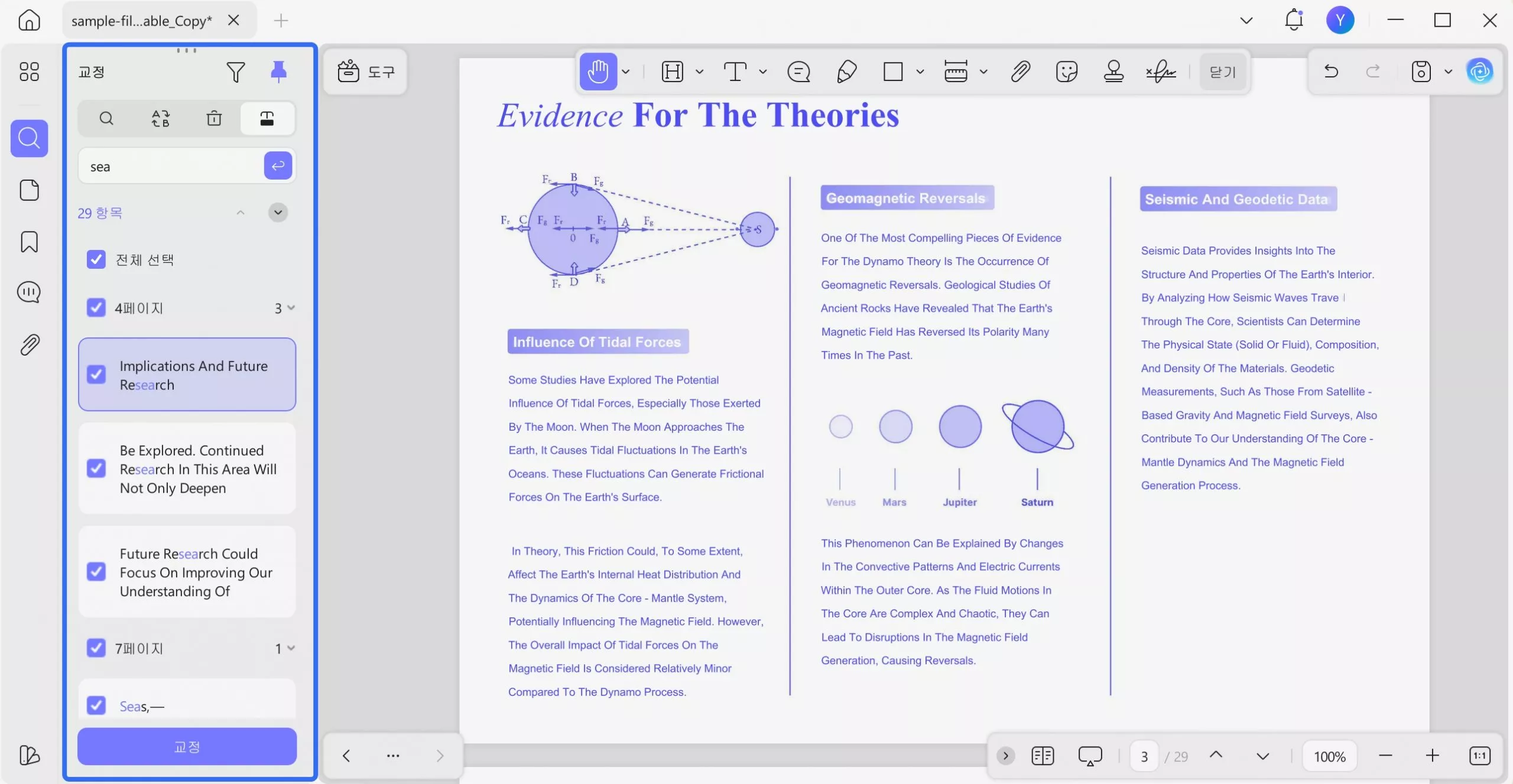Select the measurement ruler tool
1513x784 pixels.
[x=956, y=72]
